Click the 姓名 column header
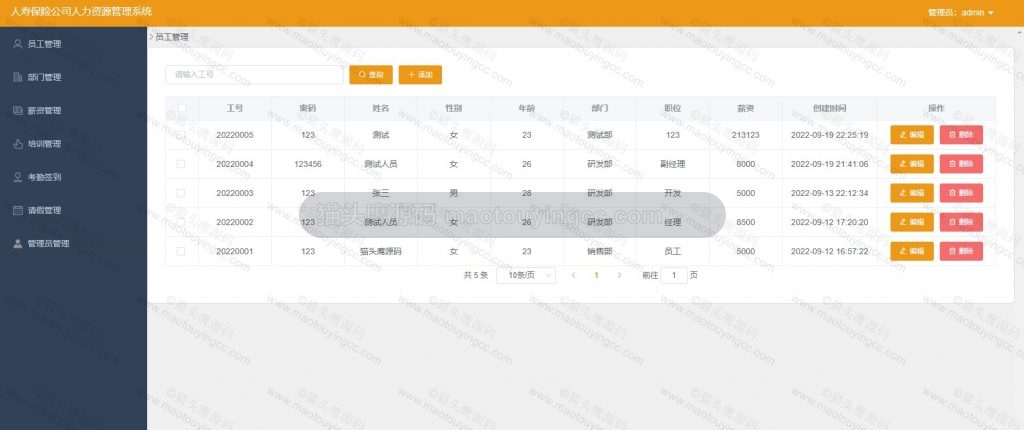The image size is (1024, 430). [x=381, y=108]
